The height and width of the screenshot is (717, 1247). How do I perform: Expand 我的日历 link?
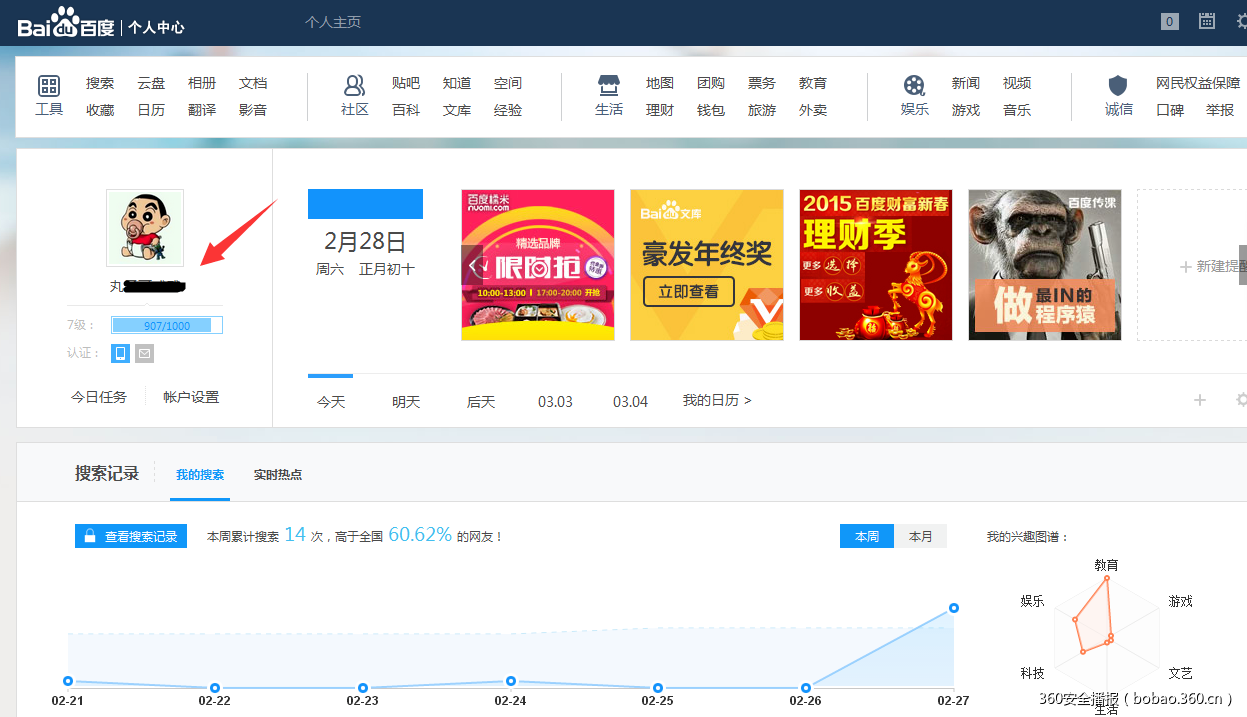click(x=716, y=400)
